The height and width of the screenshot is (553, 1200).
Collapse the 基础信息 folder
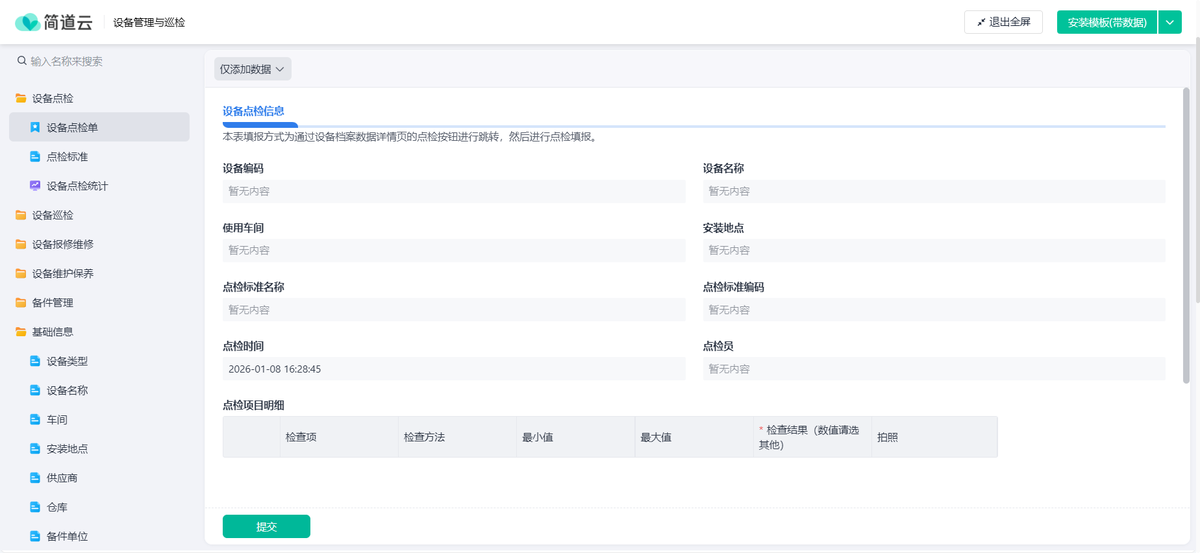(x=52, y=332)
